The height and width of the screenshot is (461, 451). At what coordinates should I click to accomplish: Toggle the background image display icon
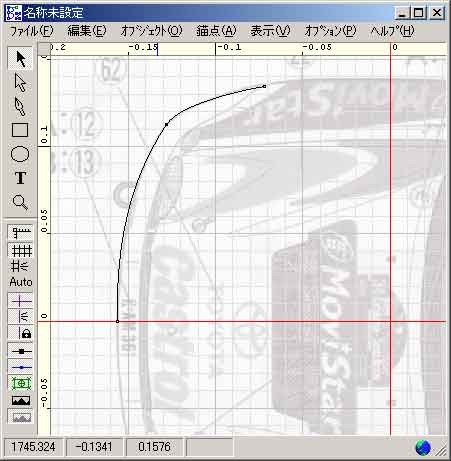[x=21, y=400]
